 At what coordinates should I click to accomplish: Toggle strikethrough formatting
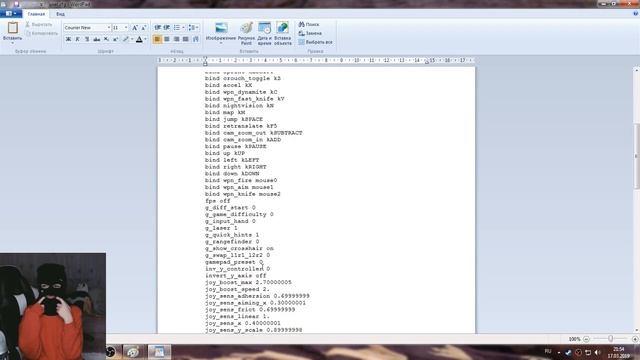96,39
